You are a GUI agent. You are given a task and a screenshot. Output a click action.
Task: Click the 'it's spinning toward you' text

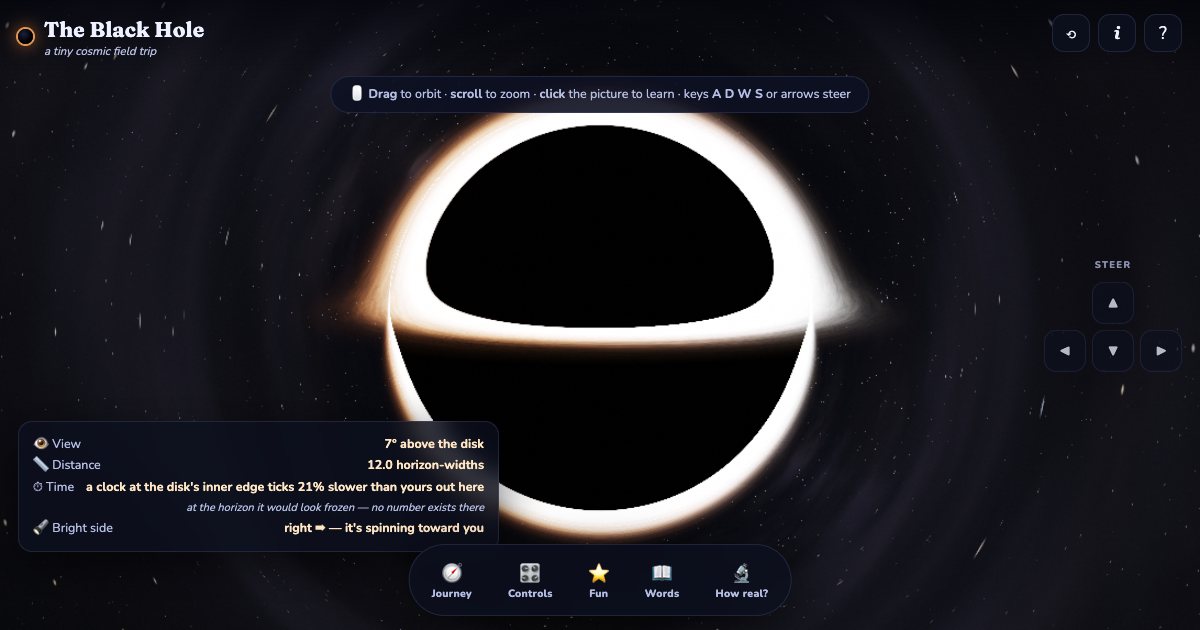tap(414, 528)
